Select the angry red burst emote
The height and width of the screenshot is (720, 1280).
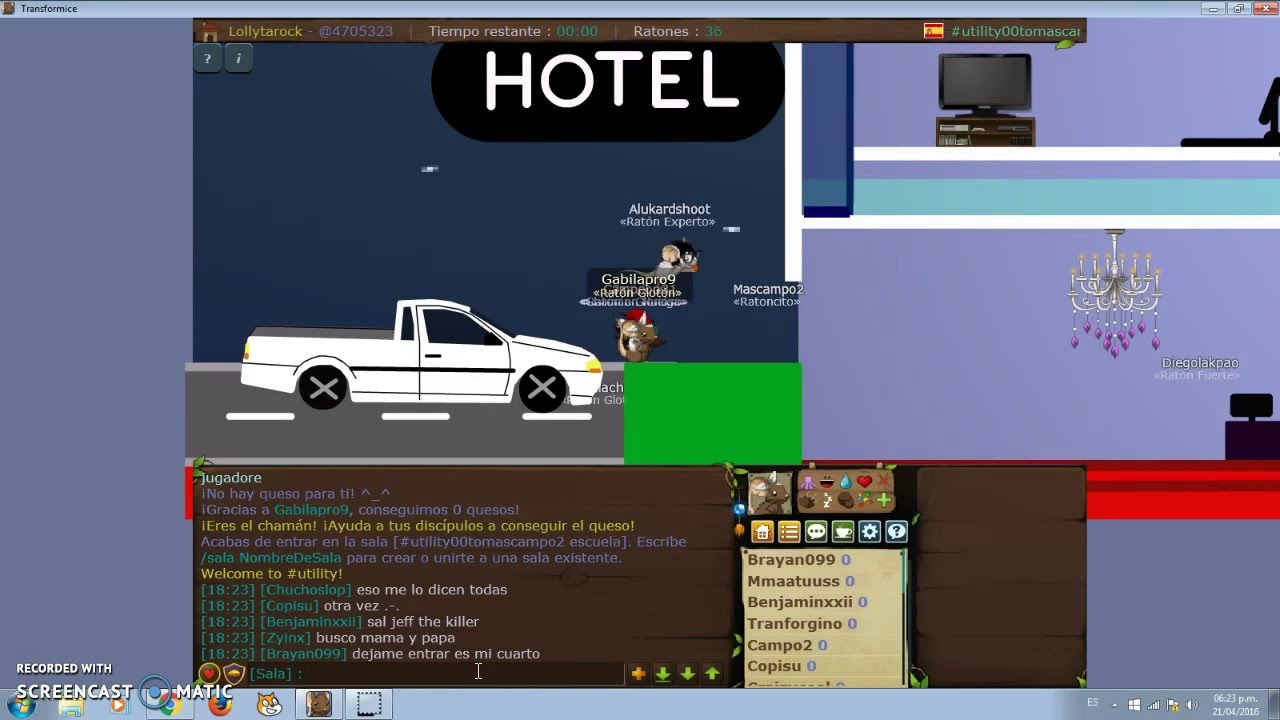coord(884,482)
